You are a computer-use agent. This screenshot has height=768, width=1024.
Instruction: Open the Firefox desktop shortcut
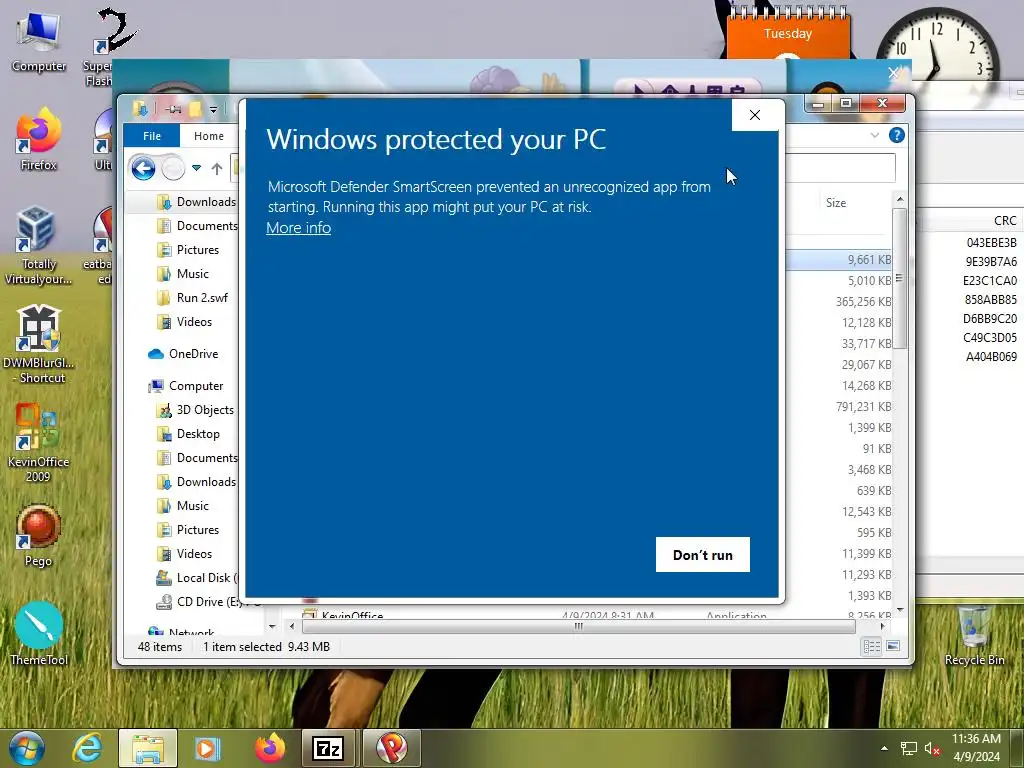pos(39,140)
